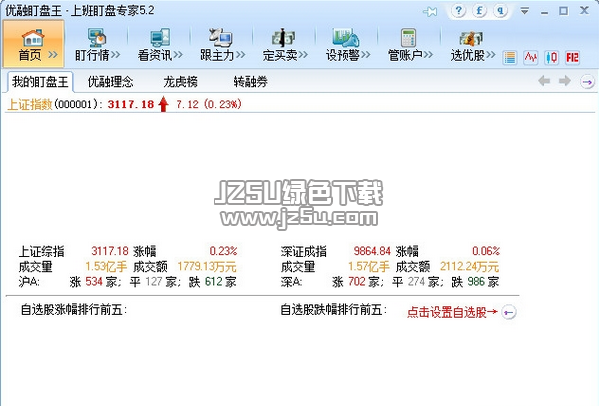Click the pin window icon
Viewport: 599px width, 406px height.
tap(430, 11)
